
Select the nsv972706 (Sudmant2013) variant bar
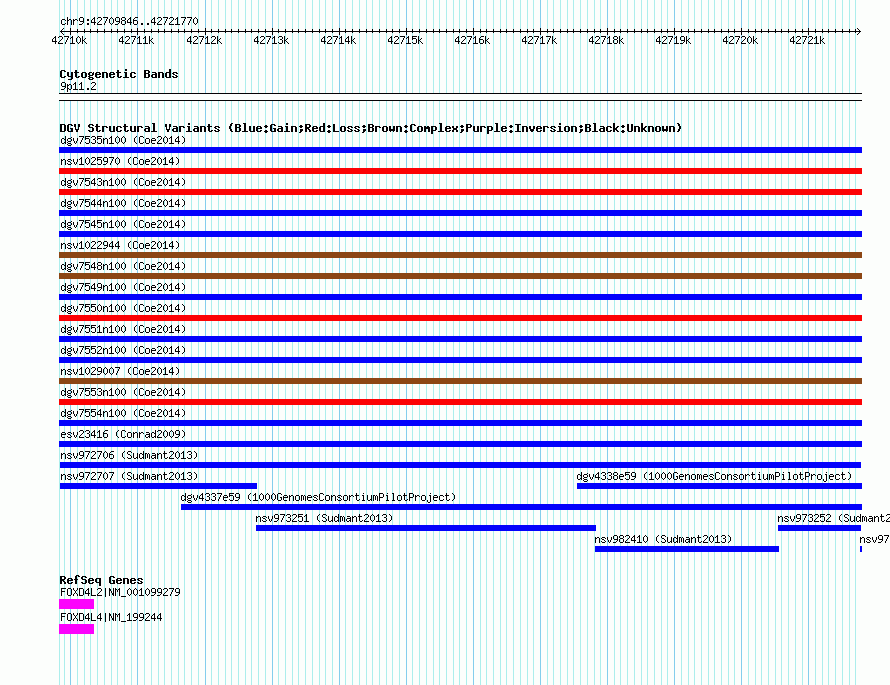(x=460, y=465)
